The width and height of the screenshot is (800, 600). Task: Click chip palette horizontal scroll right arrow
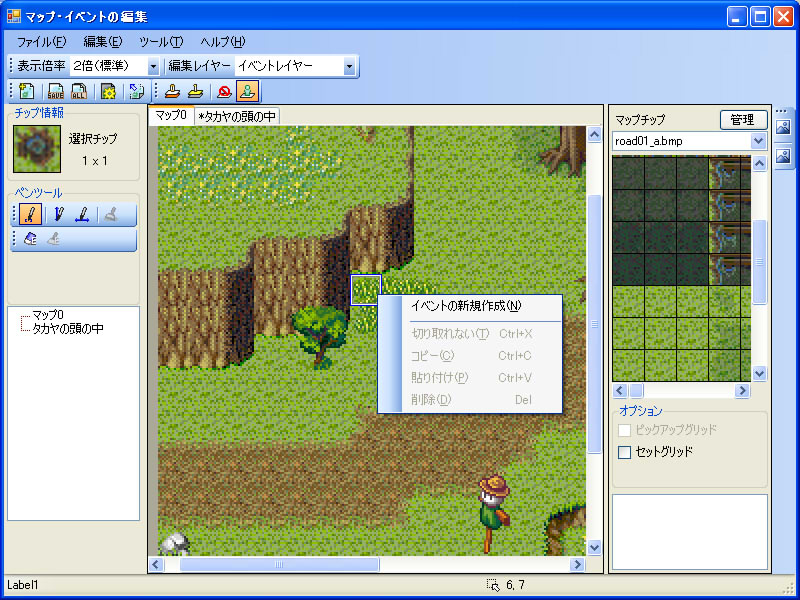pos(742,391)
